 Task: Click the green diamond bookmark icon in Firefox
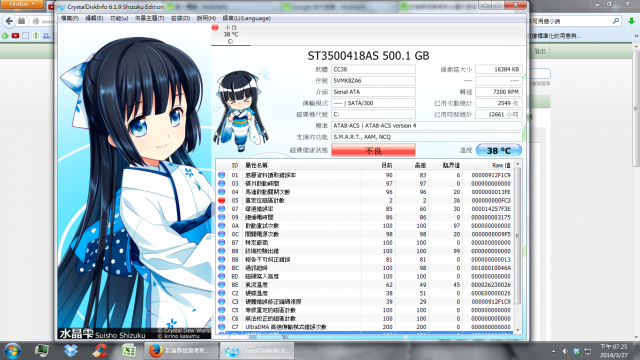[x=5, y=36]
